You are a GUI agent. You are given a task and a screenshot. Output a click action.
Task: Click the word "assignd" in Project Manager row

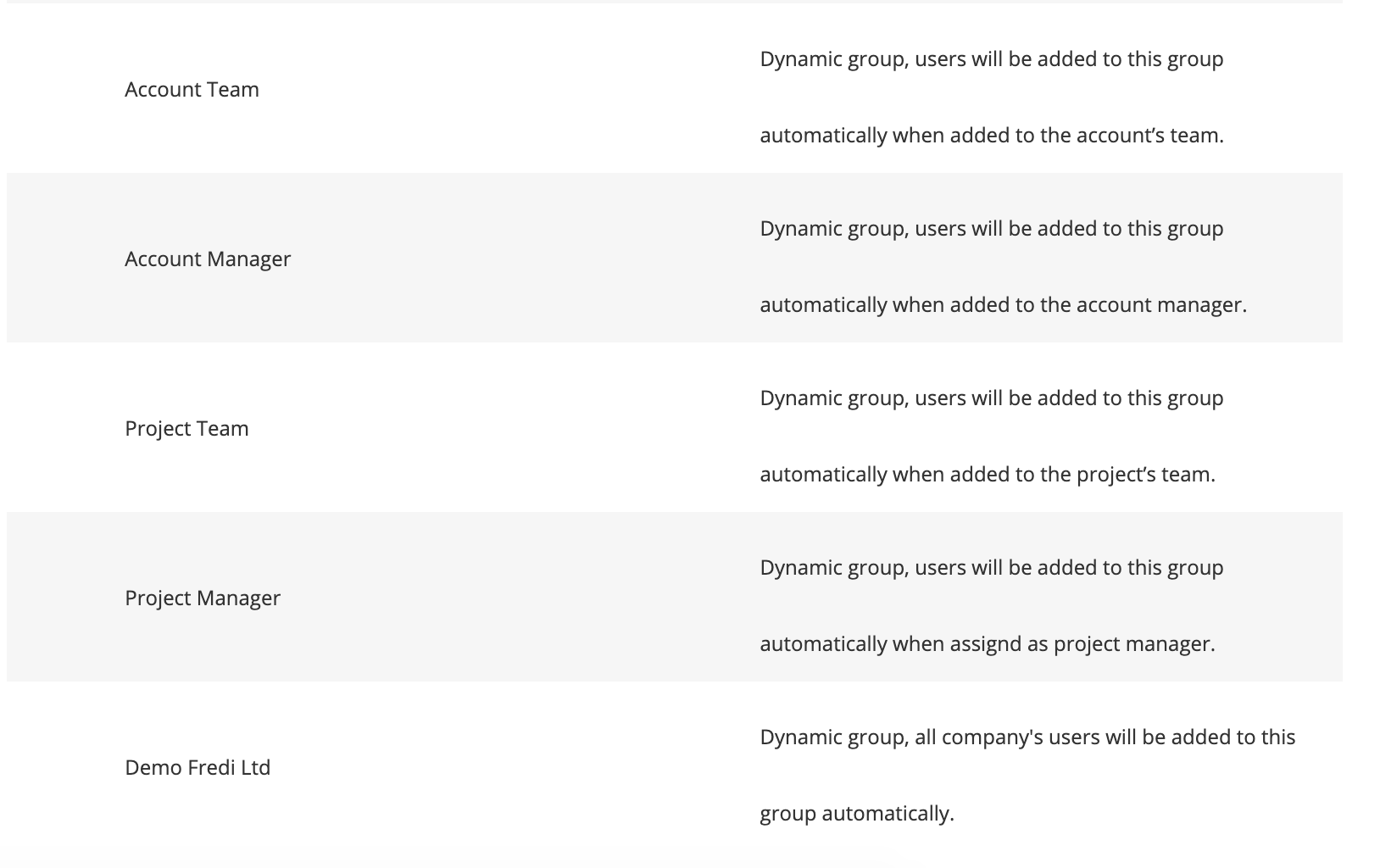(986, 644)
